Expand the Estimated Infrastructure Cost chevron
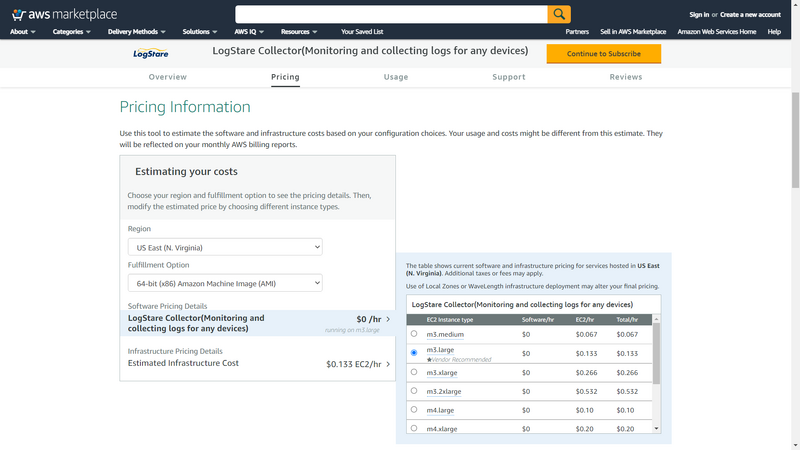Viewport: 800px width, 450px height. (x=388, y=364)
